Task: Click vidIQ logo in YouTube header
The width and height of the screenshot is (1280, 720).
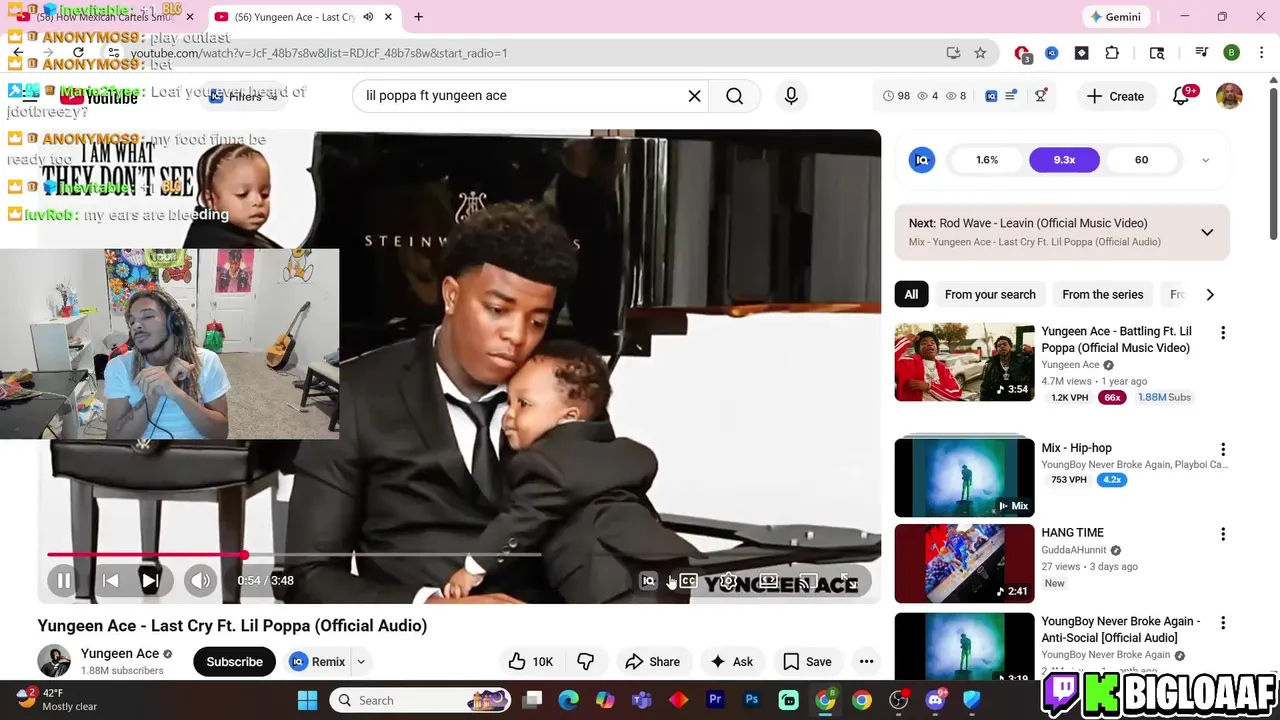Action: (991, 96)
